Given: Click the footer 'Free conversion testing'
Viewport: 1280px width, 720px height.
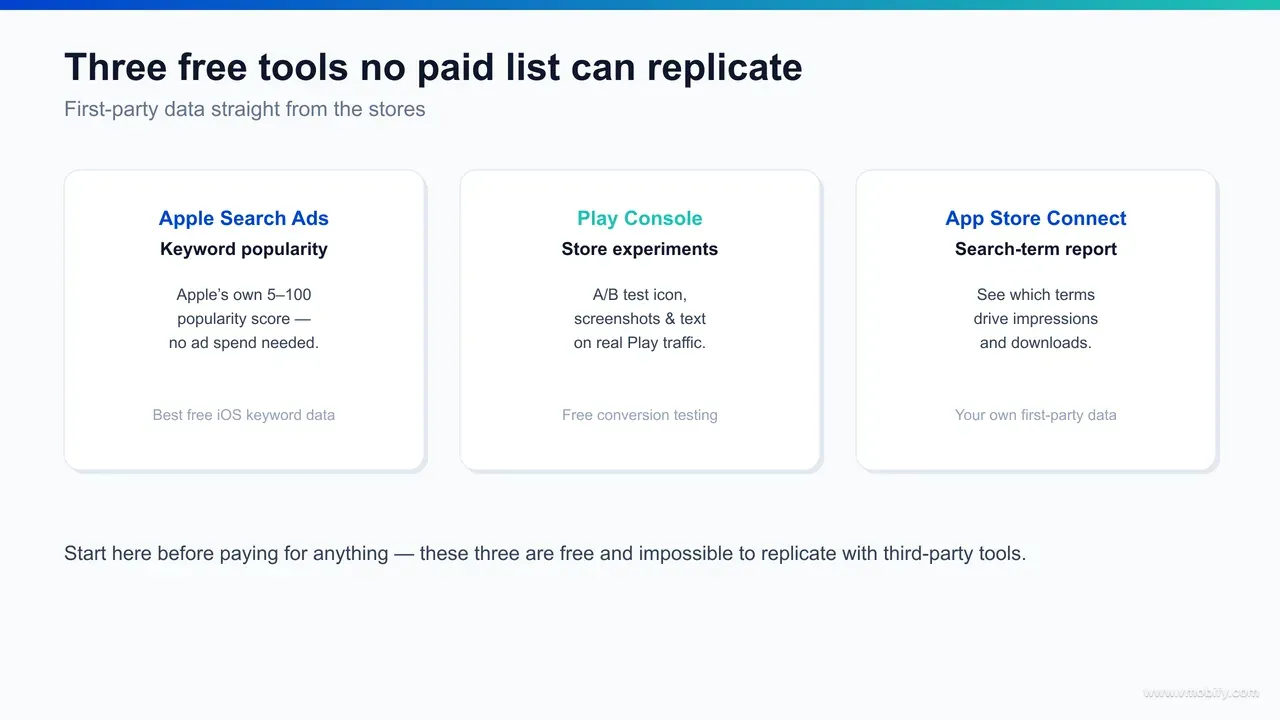Looking at the screenshot, I should pos(640,414).
